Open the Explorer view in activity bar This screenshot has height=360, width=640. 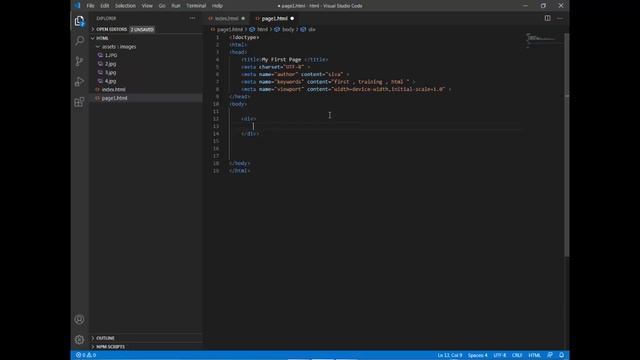(79, 21)
